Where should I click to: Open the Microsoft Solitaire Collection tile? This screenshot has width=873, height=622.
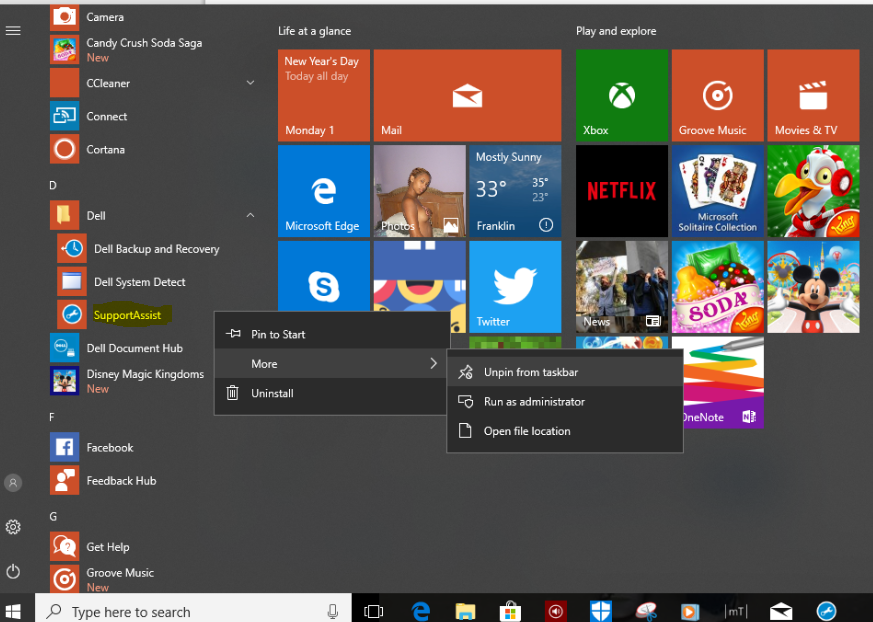(717, 191)
